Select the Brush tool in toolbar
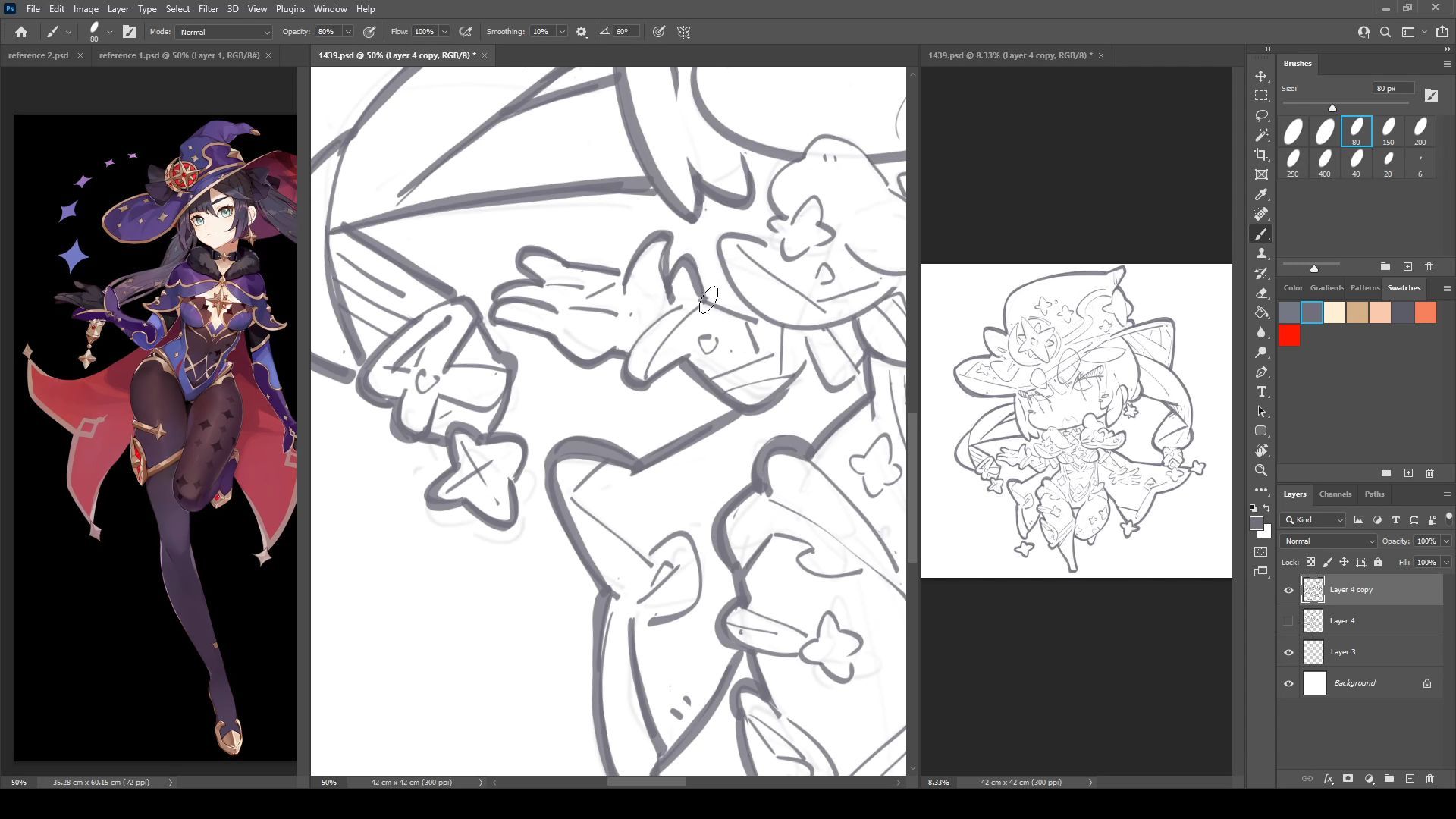The height and width of the screenshot is (819, 1456). click(1261, 234)
